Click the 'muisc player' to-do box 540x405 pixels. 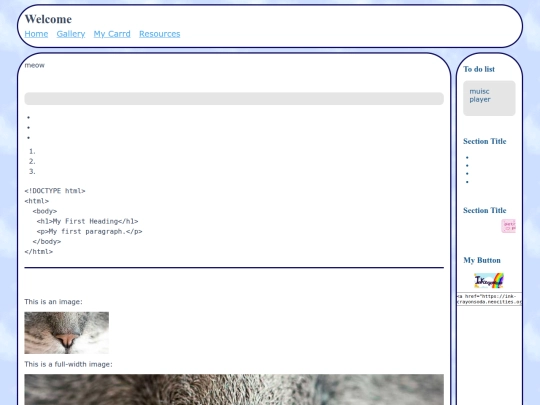[489, 98]
